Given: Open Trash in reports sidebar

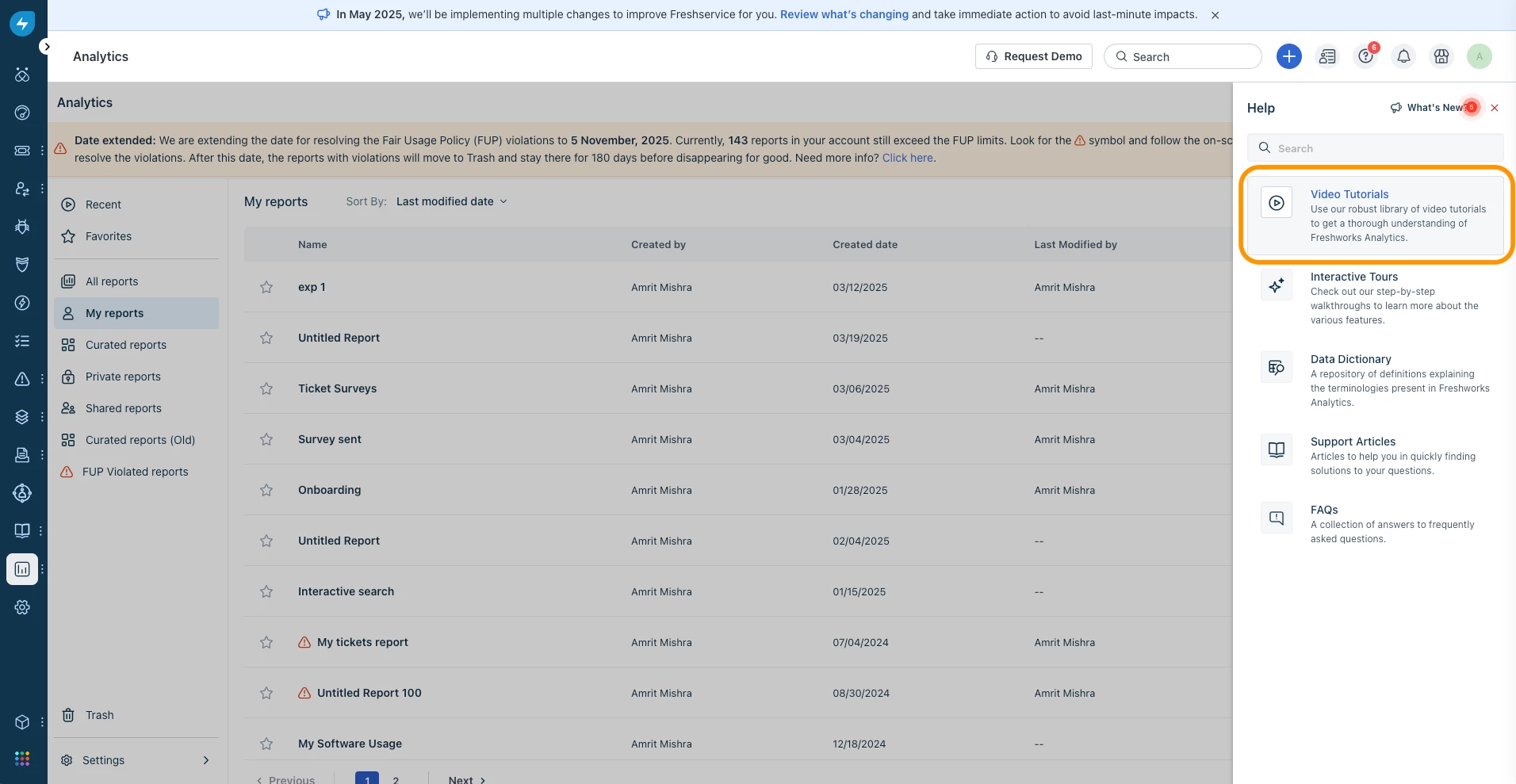Looking at the screenshot, I should 136,715.
